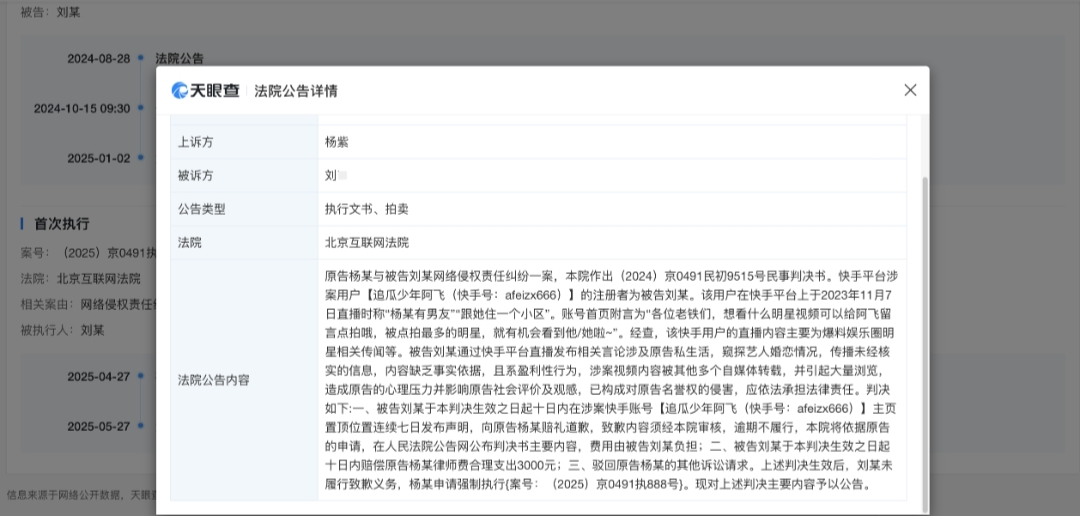The image size is (1080, 516).
Task: Select the 杨紫 appellant value
Action: pyautogui.click(x=337, y=142)
